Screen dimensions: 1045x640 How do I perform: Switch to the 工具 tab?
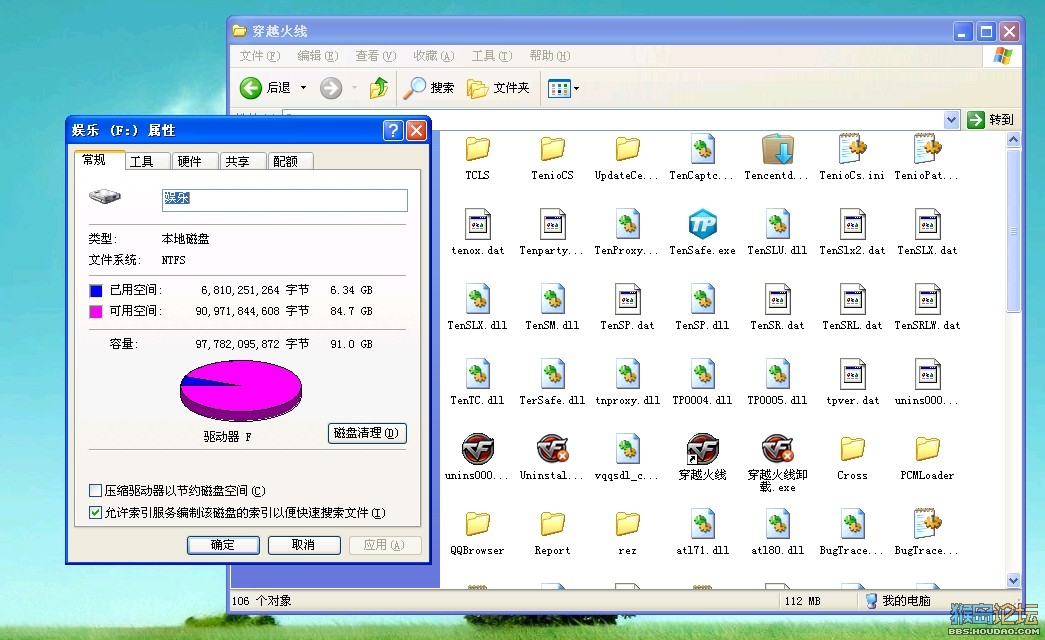(x=148, y=161)
